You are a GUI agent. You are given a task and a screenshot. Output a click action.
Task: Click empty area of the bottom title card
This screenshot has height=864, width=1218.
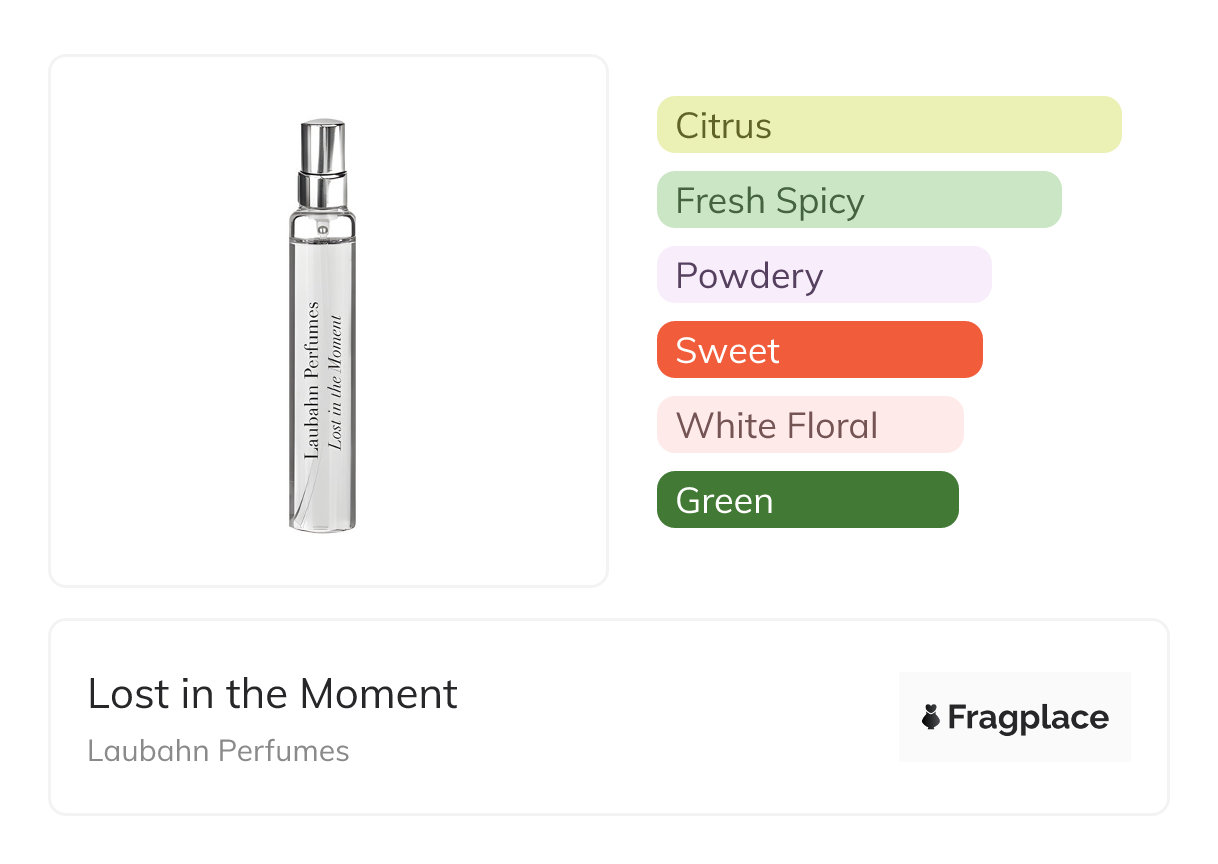click(650, 720)
